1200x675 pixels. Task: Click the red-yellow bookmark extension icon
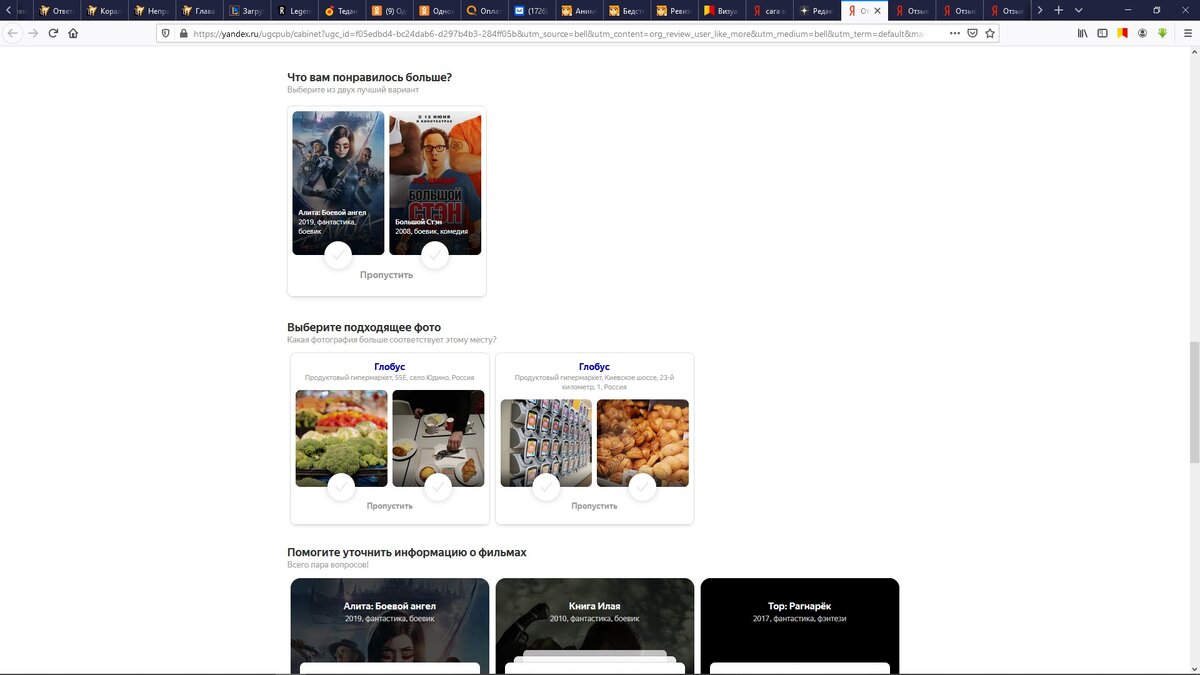pyautogui.click(x=1122, y=33)
